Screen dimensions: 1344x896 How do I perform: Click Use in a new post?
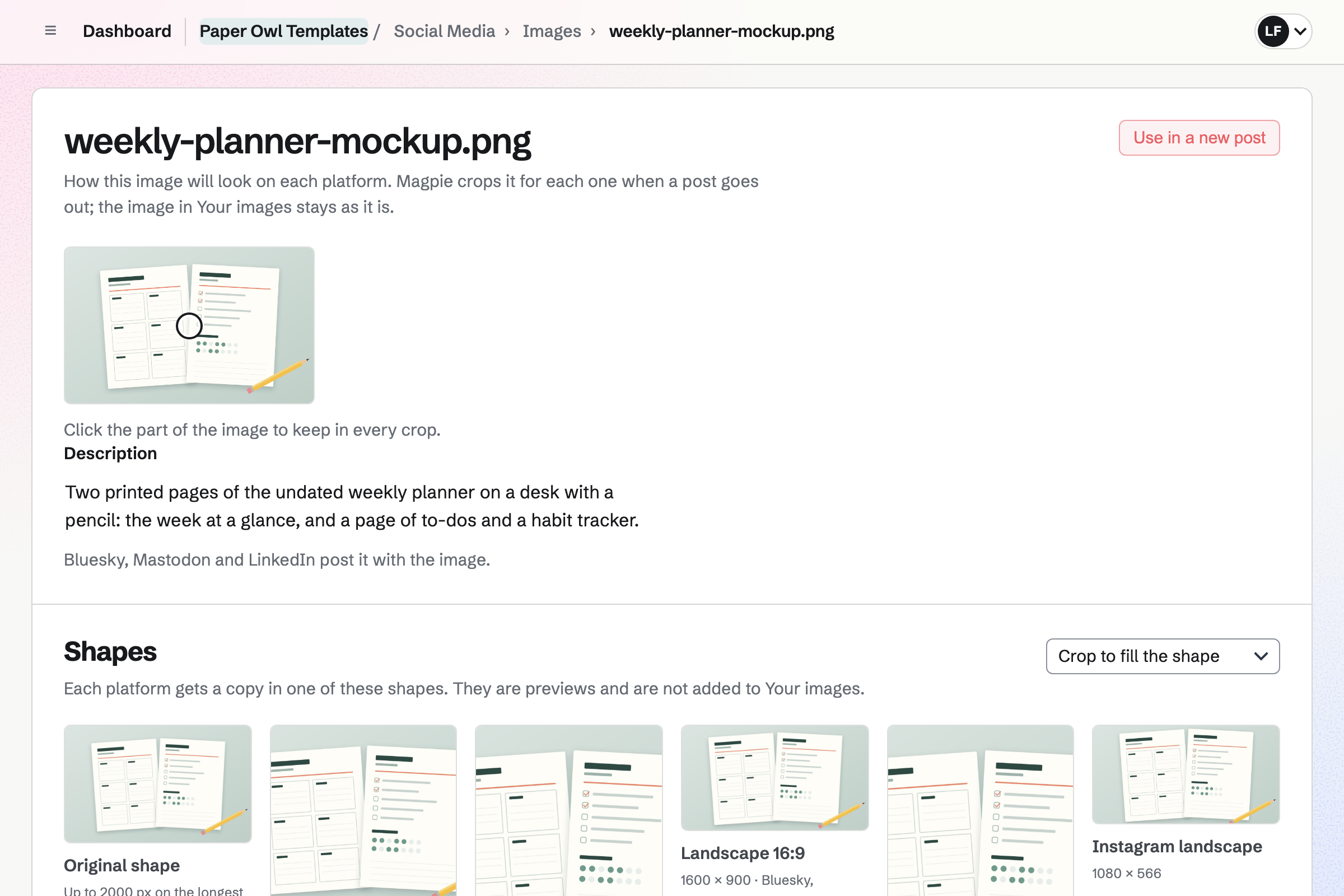click(x=1199, y=138)
